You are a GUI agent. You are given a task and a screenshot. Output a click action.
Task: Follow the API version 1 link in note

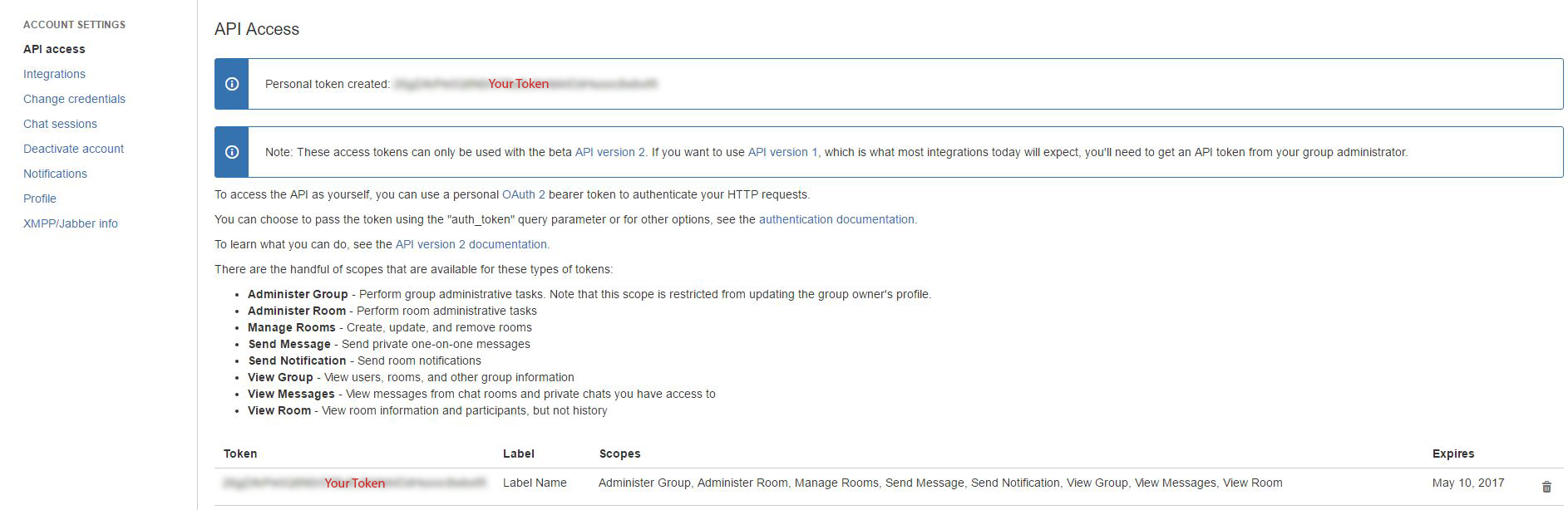point(783,152)
